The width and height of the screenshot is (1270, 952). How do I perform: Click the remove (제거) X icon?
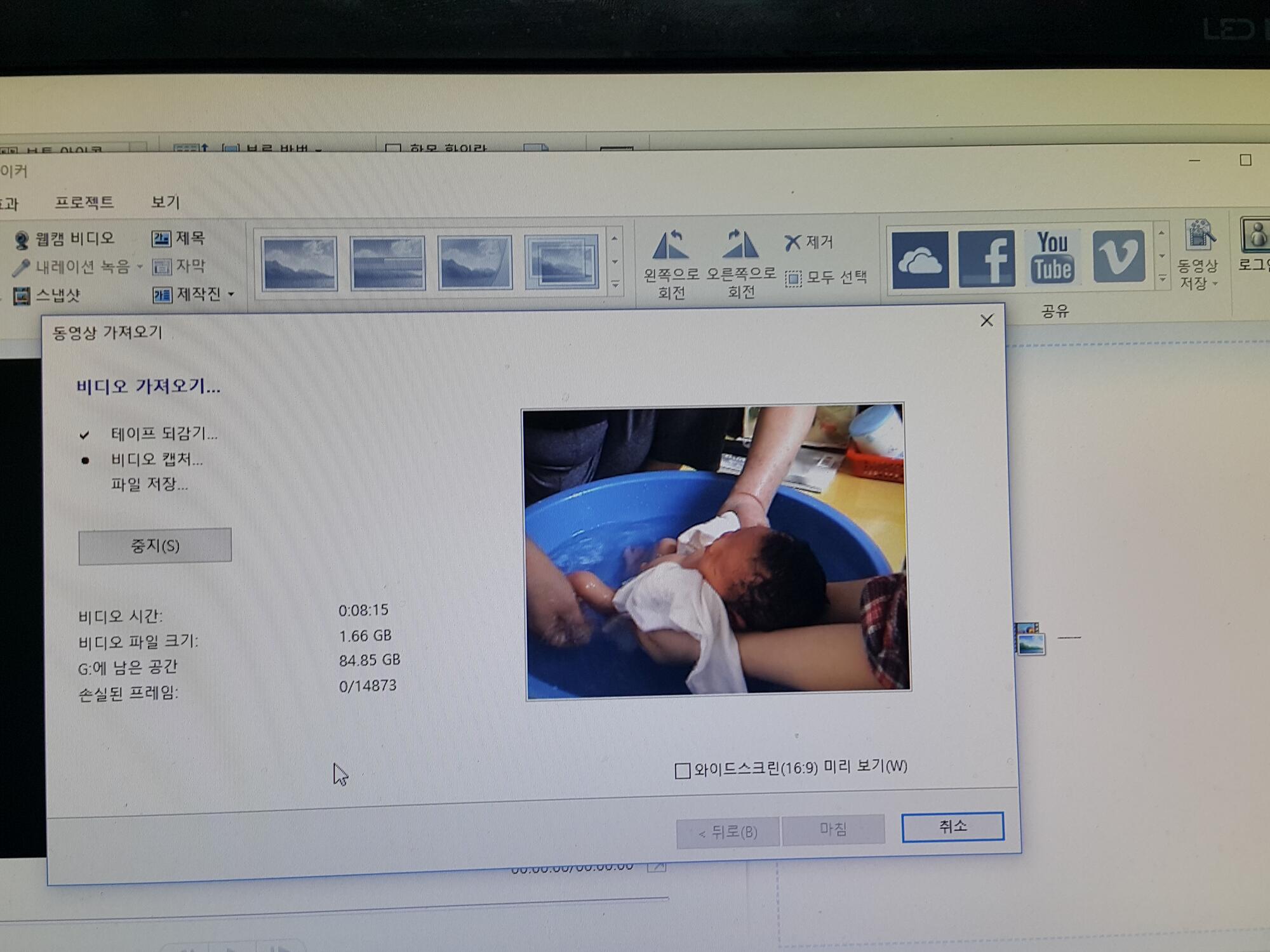pyautogui.click(x=792, y=242)
